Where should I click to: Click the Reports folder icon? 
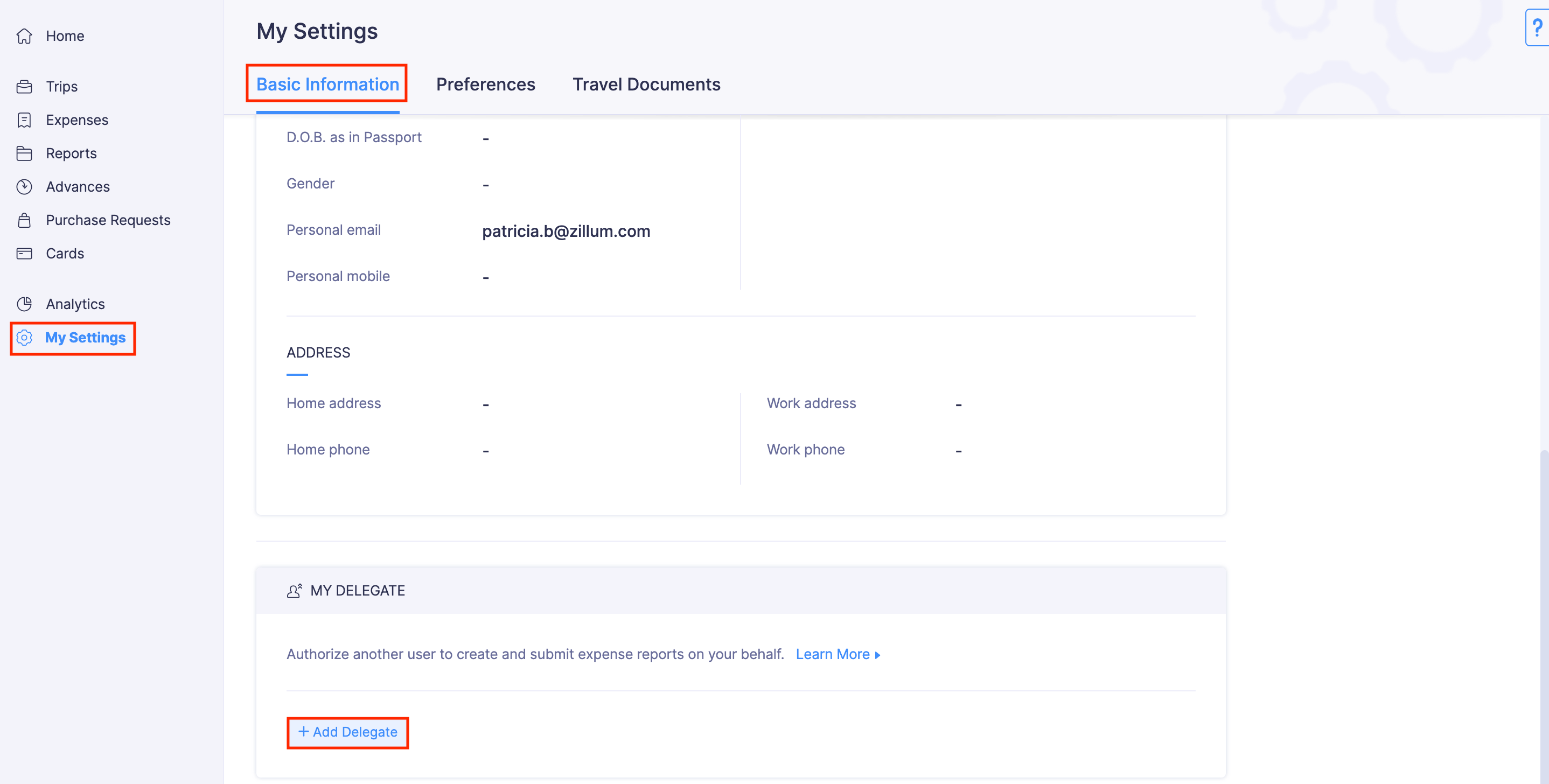click(24, 153)
